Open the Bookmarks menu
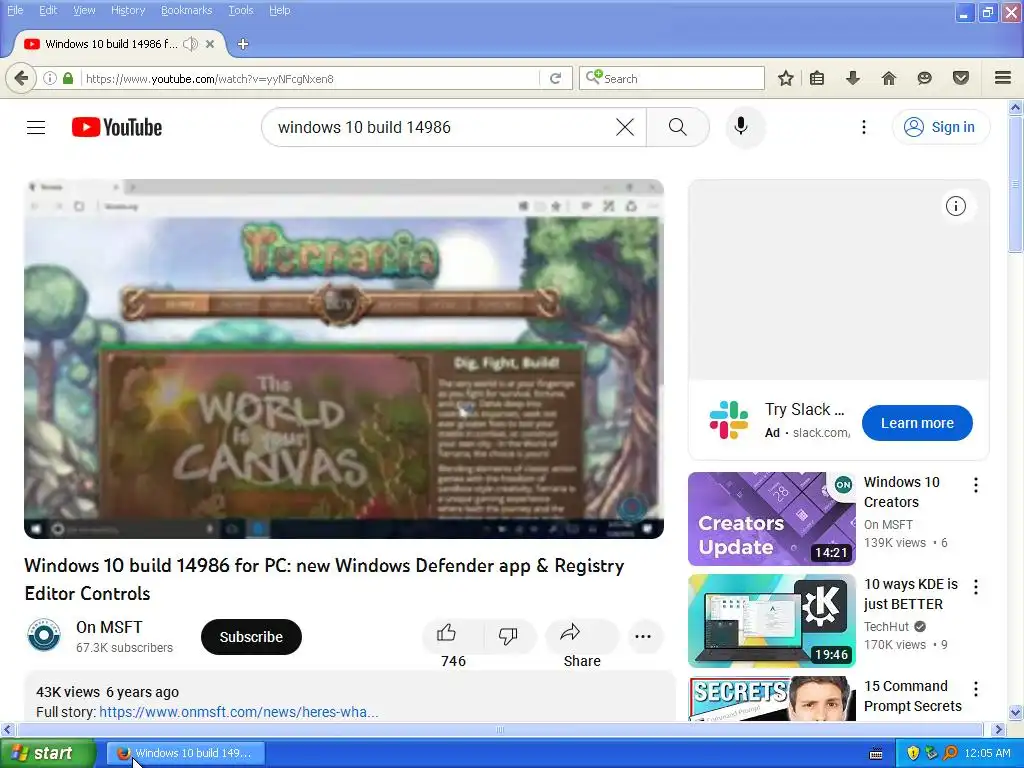Image resolution: width=1024 pixels, height=768 pixels. pos(187,10)
